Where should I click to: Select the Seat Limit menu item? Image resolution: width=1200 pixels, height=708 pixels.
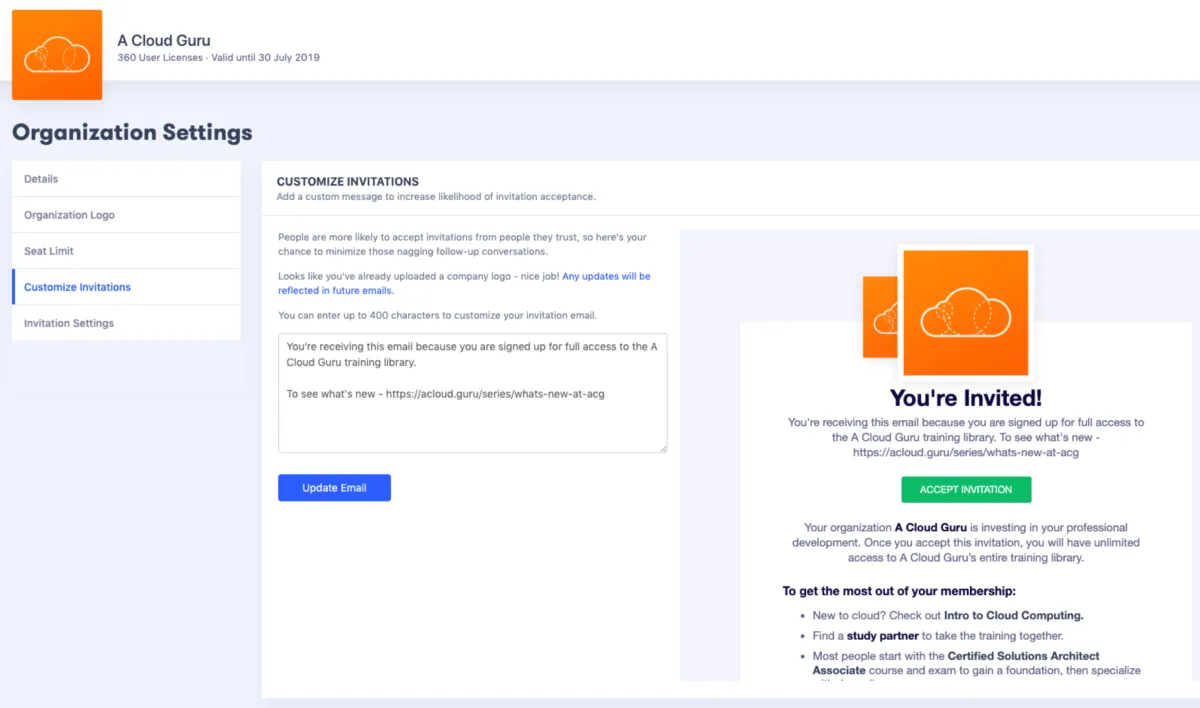126,251
